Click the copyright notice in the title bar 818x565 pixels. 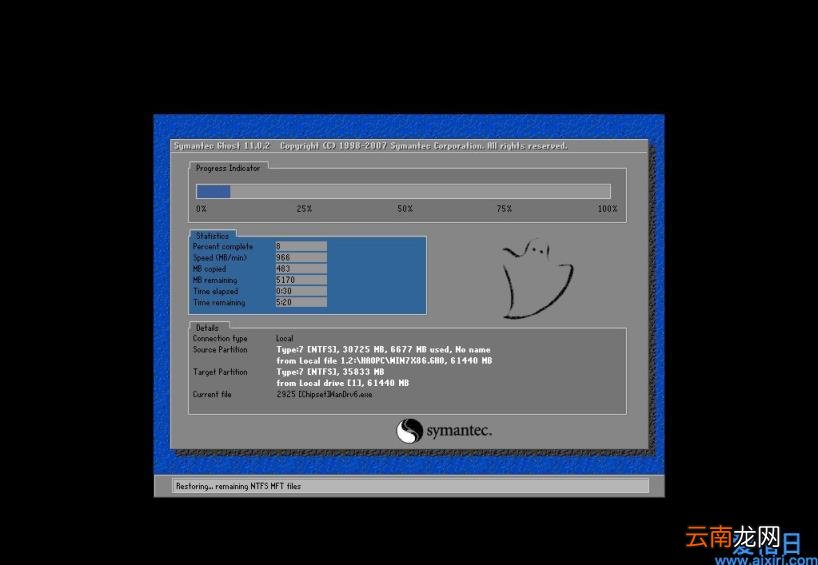pos(424,146)
